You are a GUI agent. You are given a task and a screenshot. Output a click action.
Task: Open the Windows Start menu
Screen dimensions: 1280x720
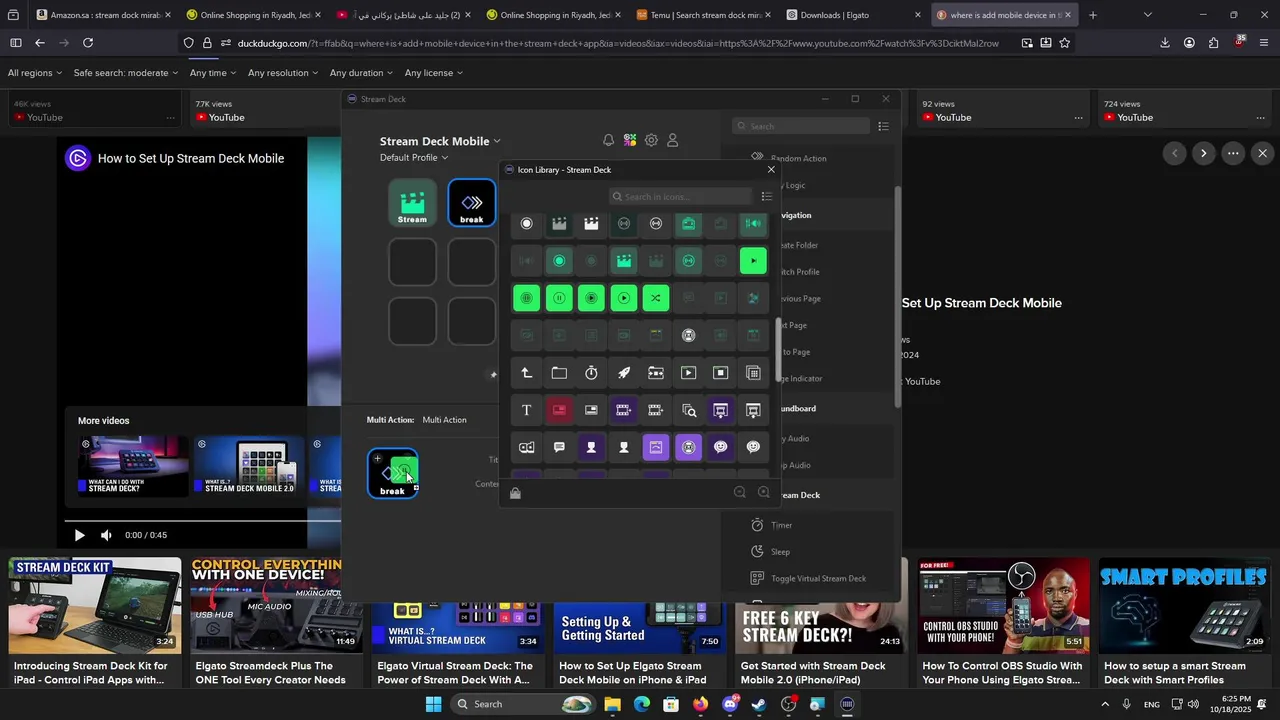pyautogui.click(x=433, y=704)
